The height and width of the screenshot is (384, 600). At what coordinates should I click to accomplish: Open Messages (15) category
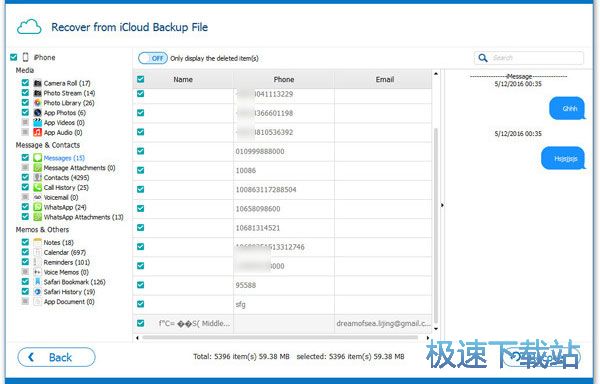pyautogui.click(x=64, y=158)
